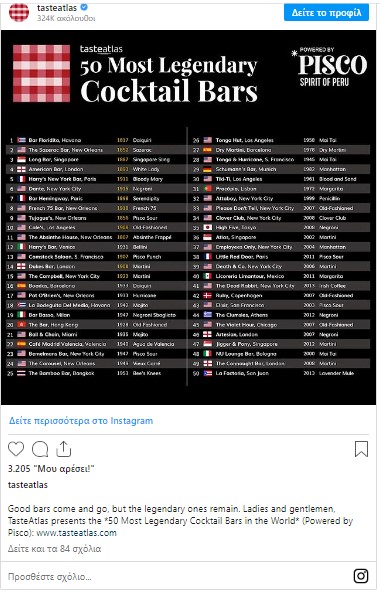
Task: Save the post with the bookmark icon
Action: pos(361,449)
